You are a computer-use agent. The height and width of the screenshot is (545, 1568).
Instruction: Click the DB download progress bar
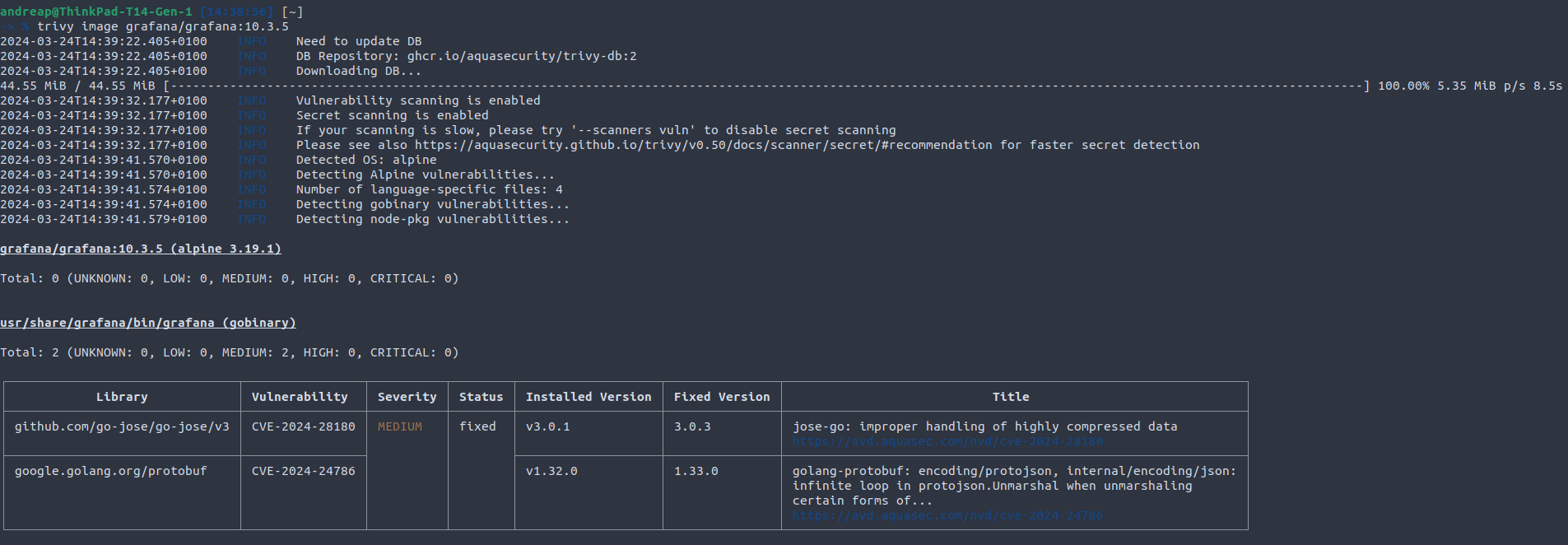[x=765, y=86]
